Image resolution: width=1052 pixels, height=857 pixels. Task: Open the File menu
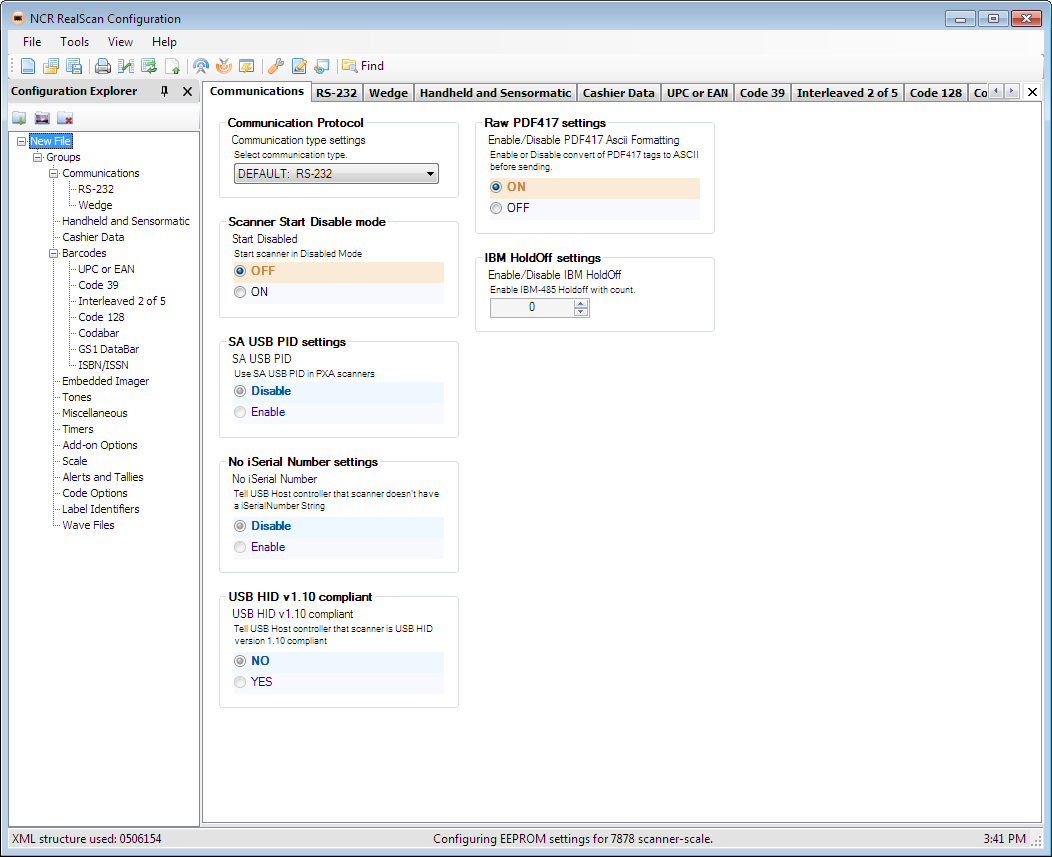tap(32, 42)
